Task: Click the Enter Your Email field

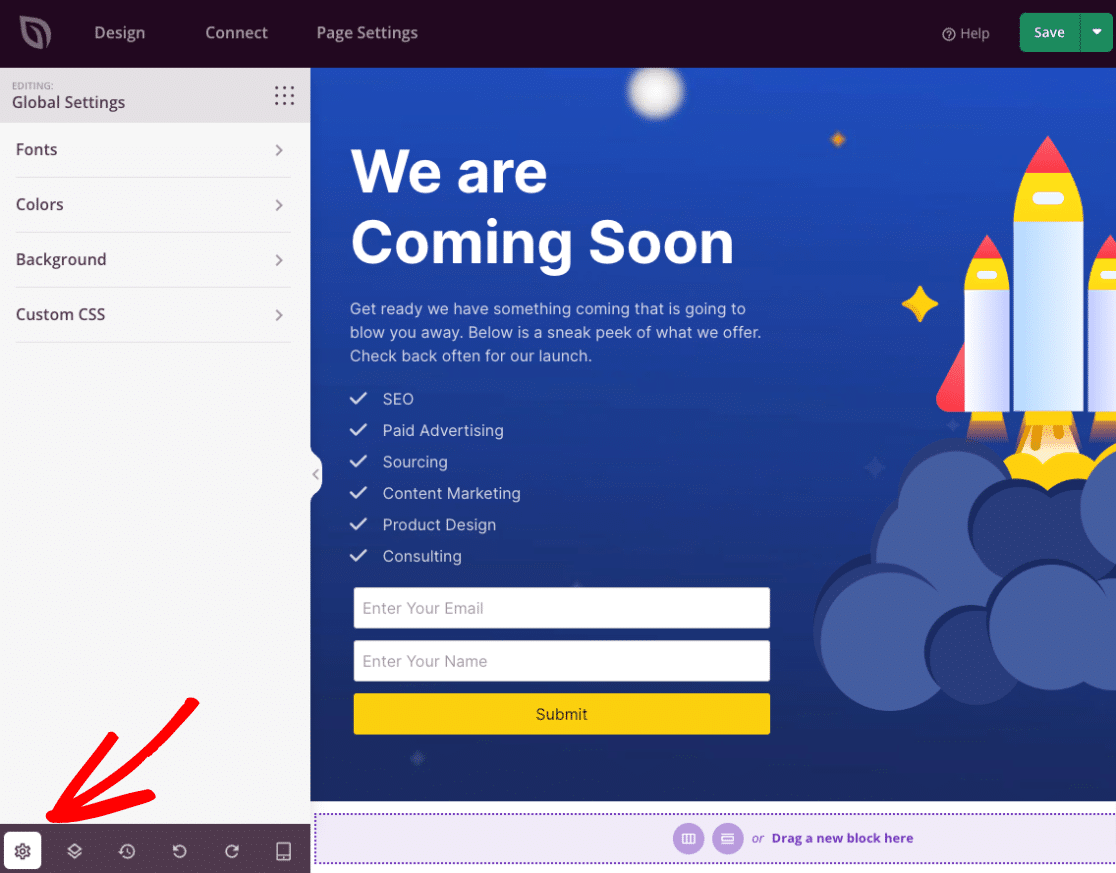Action: [561, 608]
